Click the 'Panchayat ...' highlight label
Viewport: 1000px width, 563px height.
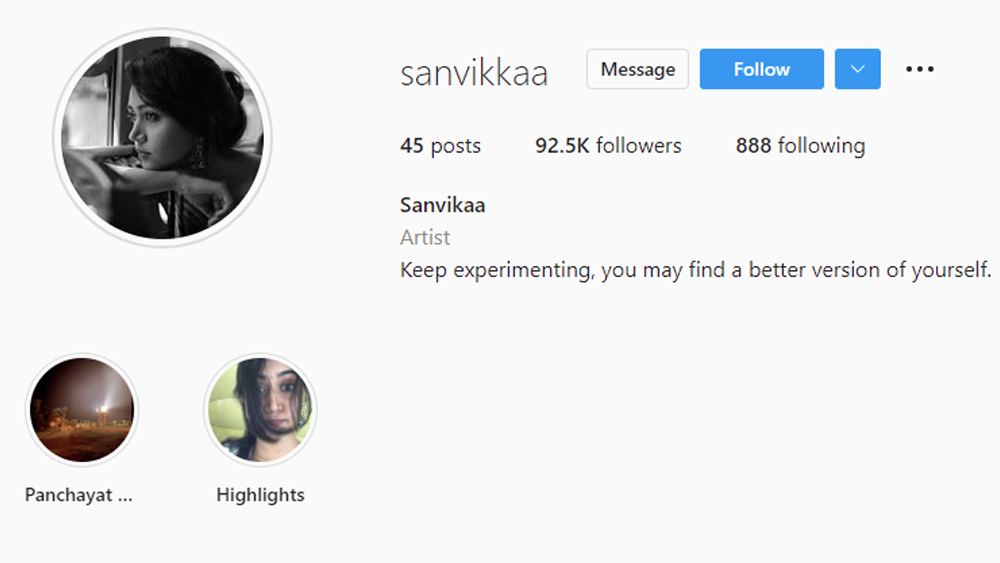78,495
